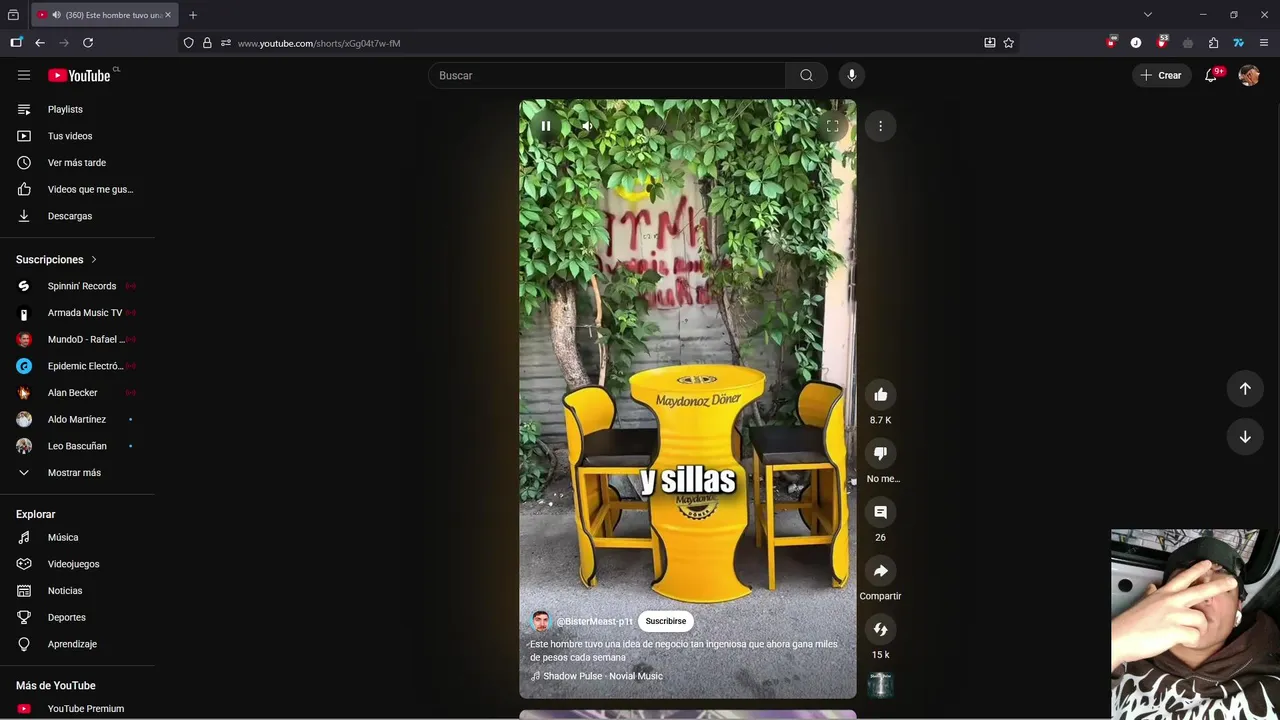Open the comments with 26 replies
This screenshot has width=1280, height=720.
(880, 512)
